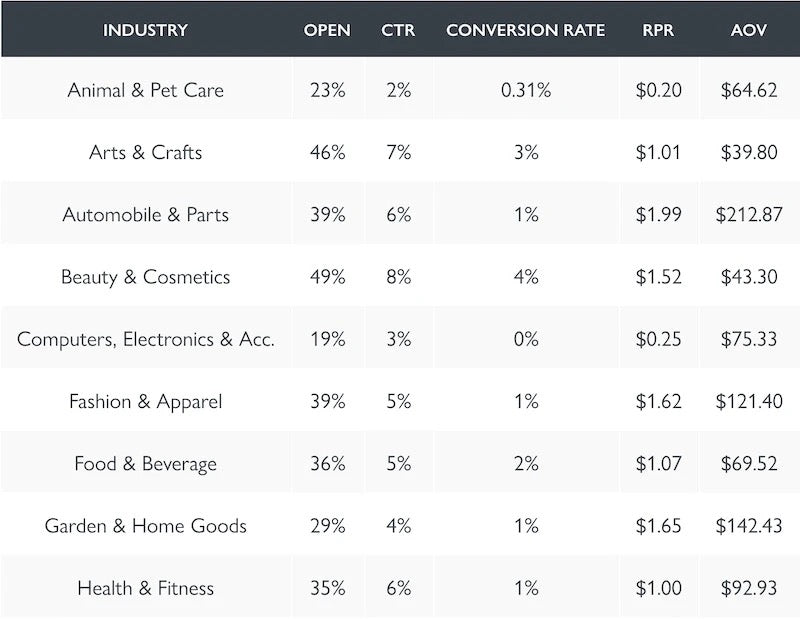Click the $212.87 AOV value
Viewport: 800px width, 619px height.
[749, 215]
